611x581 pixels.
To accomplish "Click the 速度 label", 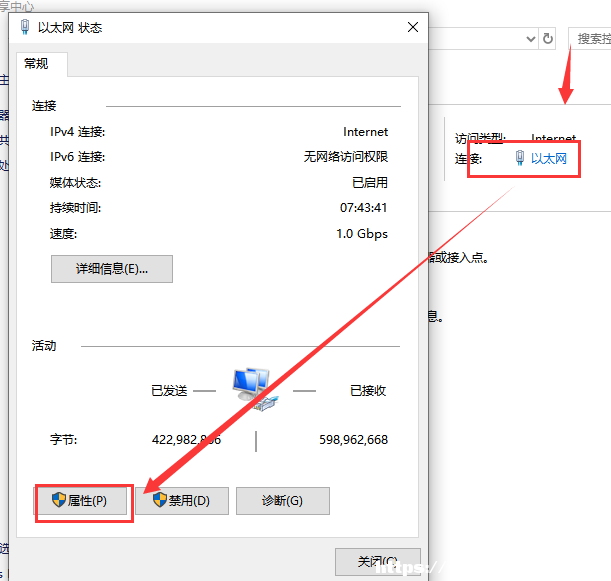I will (63, 234).
